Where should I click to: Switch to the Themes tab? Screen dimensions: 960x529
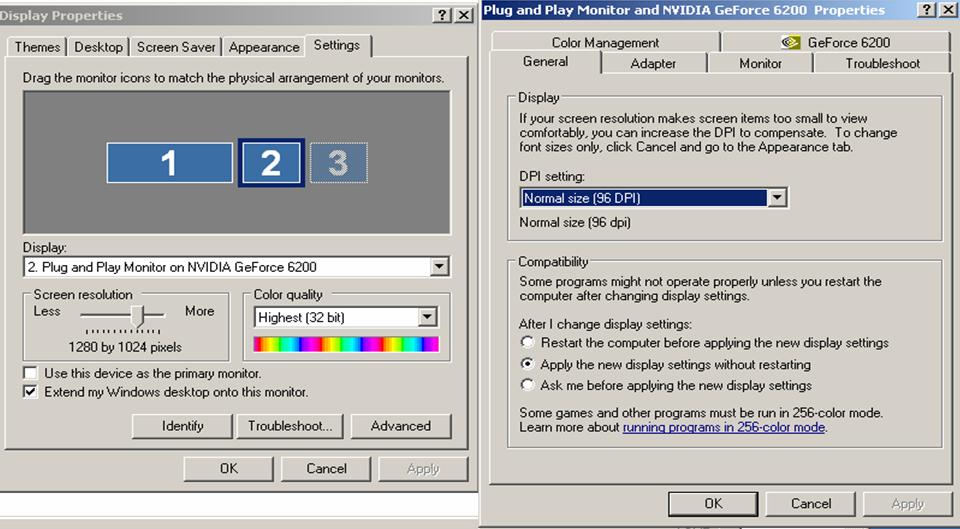[x=37, y=47]
